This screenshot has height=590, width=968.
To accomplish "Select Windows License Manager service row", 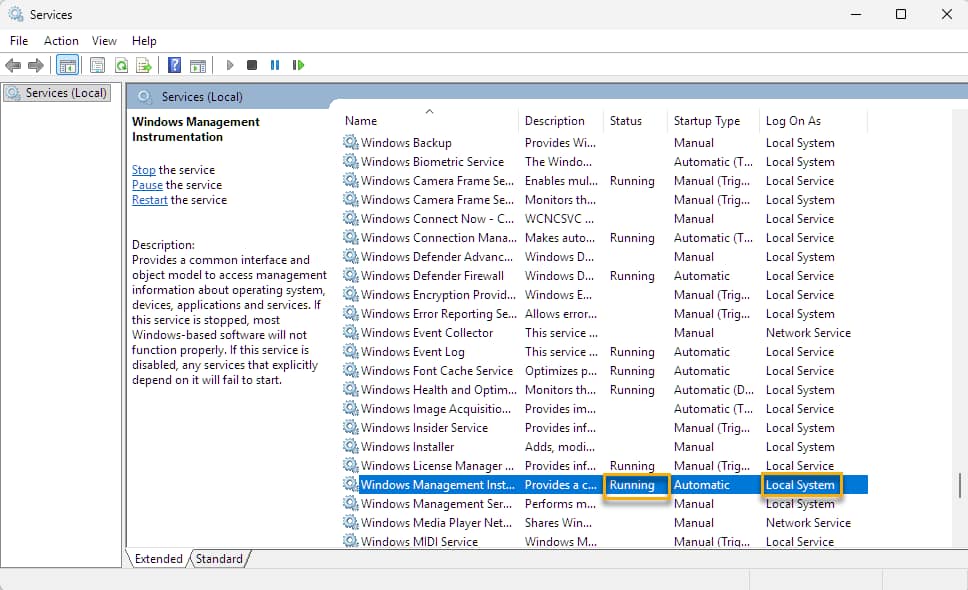I will click(605, 466).
